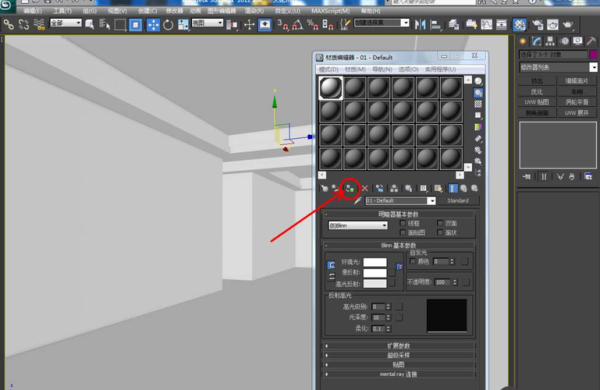Viewport: 600px width, 390px height.
Task: Pick material with the eyedropper icon
Action: pos(358,201)
